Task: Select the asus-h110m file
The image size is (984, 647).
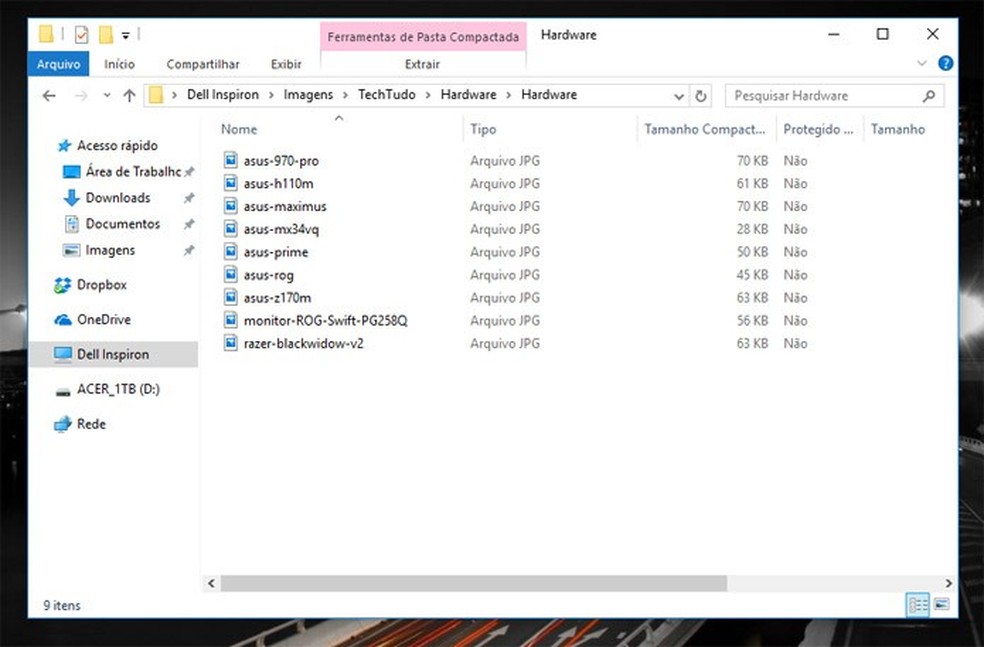Action: coord(279,184)
